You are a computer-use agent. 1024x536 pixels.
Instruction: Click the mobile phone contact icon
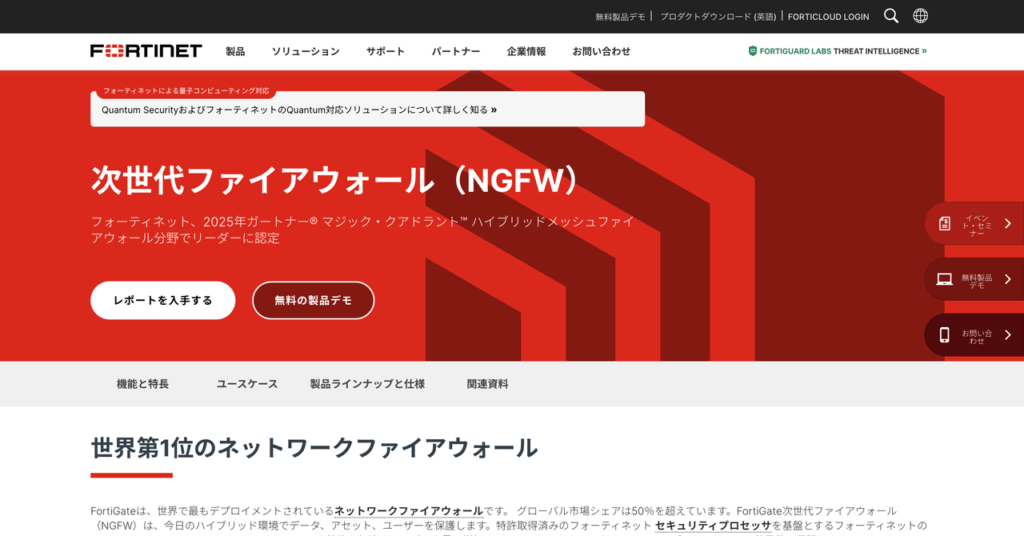coord(944,335)
